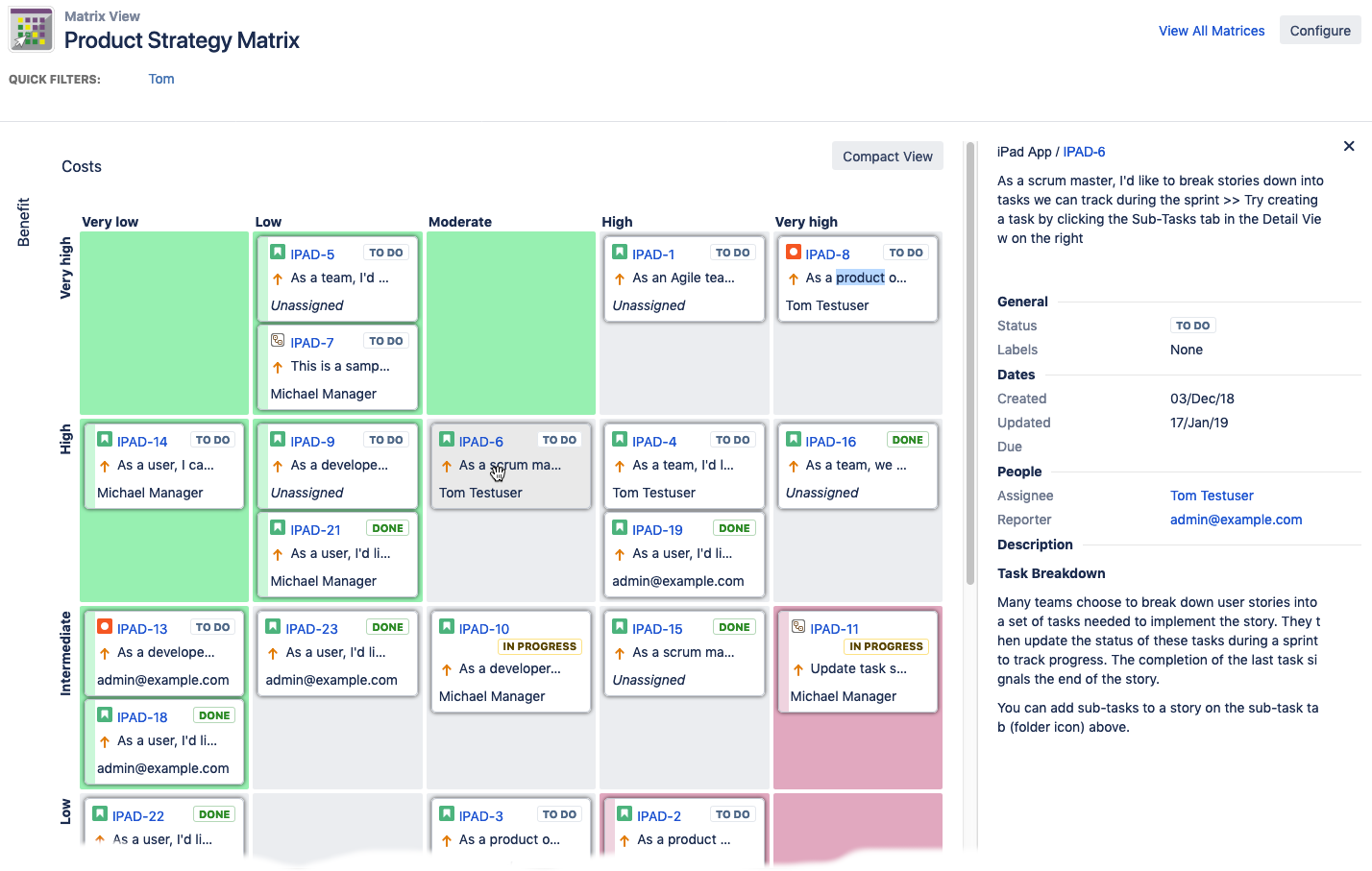Open issue IPAD-21 key link
The width and height of the screenshot is (1372, 871).
tap(315, 530)
